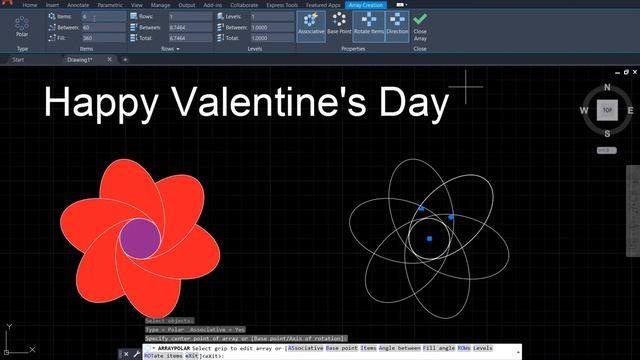Choose the ASsociative command line option

pyautogui.click(x=305, y=348)
